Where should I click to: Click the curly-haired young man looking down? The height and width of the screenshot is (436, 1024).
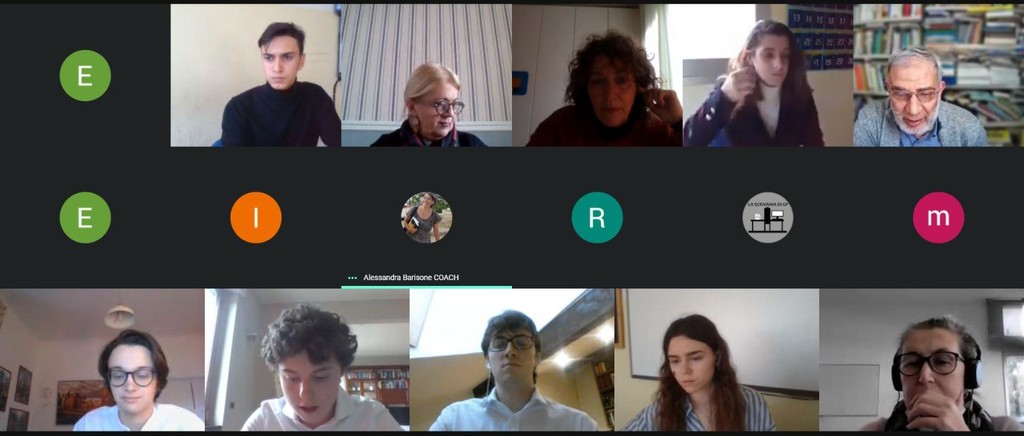click(x=307, y=360)
